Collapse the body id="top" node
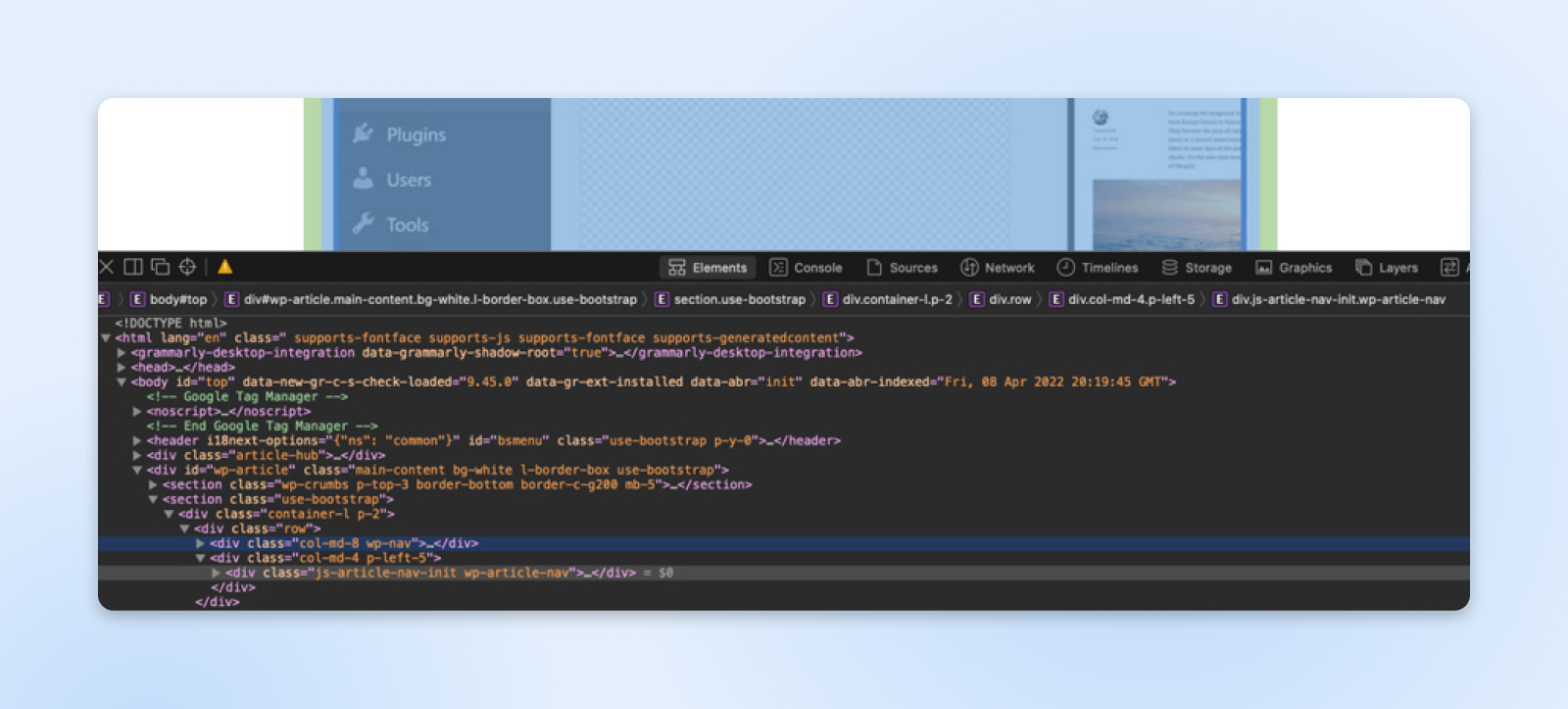 [x=122, y=382]
